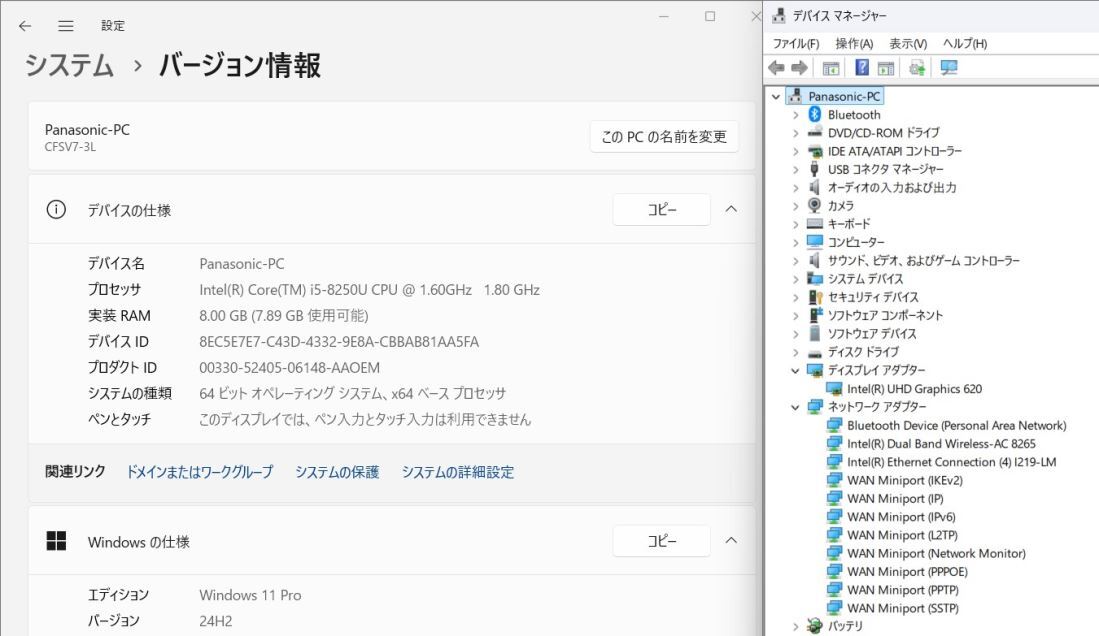Expand the ソフトウェア デバイス node arrow
The image size is (1099, 636).
pos(796,334)
